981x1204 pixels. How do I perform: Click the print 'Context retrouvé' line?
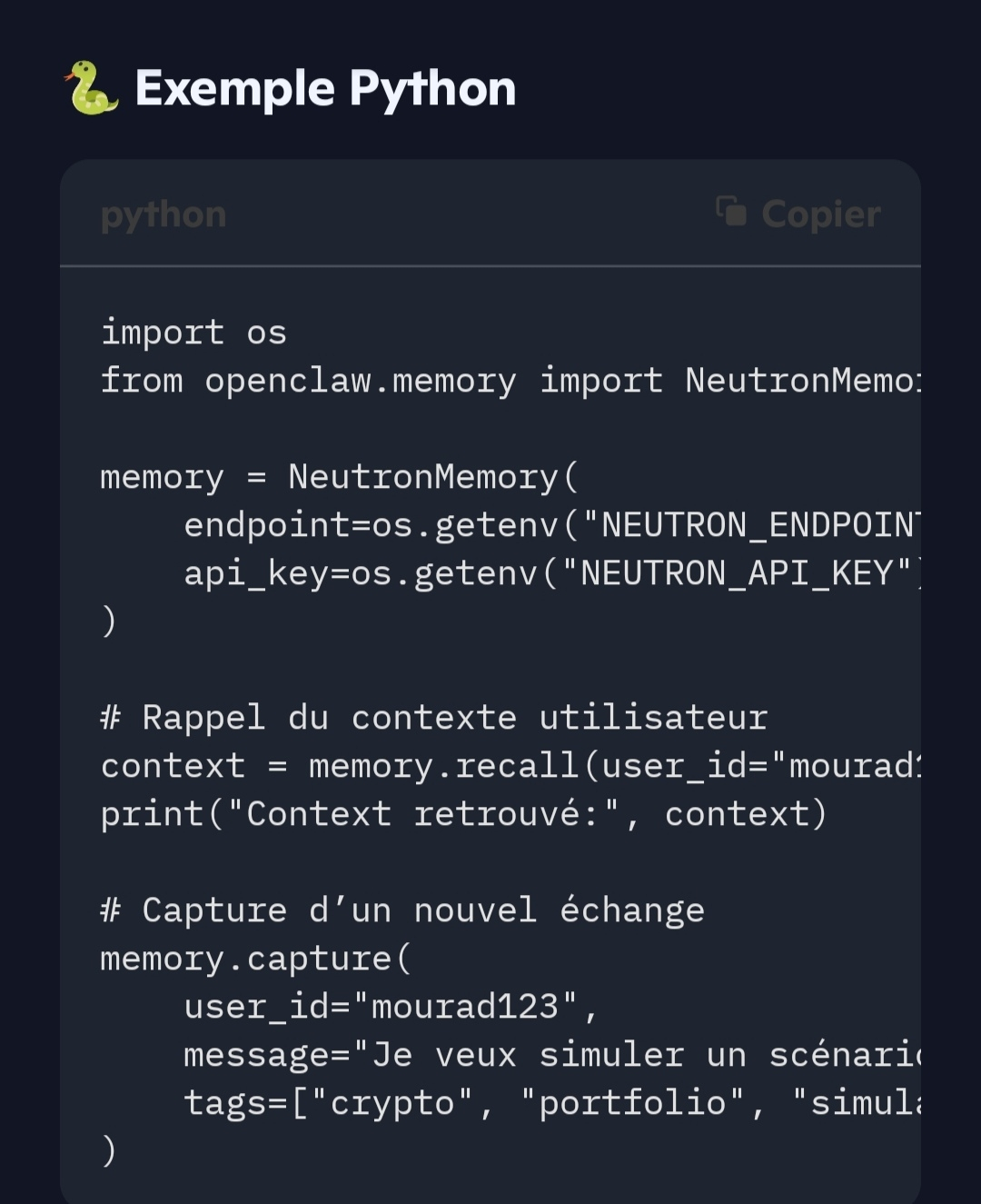463,814
